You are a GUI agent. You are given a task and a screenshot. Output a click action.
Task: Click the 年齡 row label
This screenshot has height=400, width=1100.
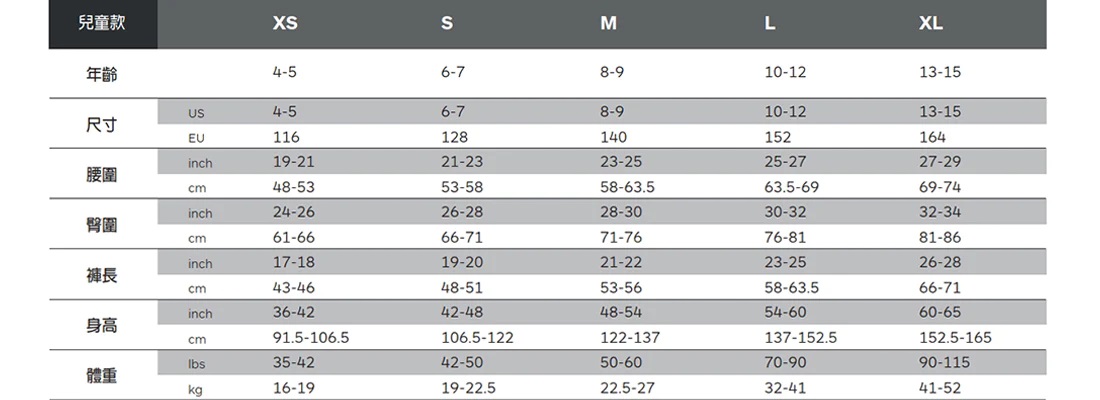[102, 73]
